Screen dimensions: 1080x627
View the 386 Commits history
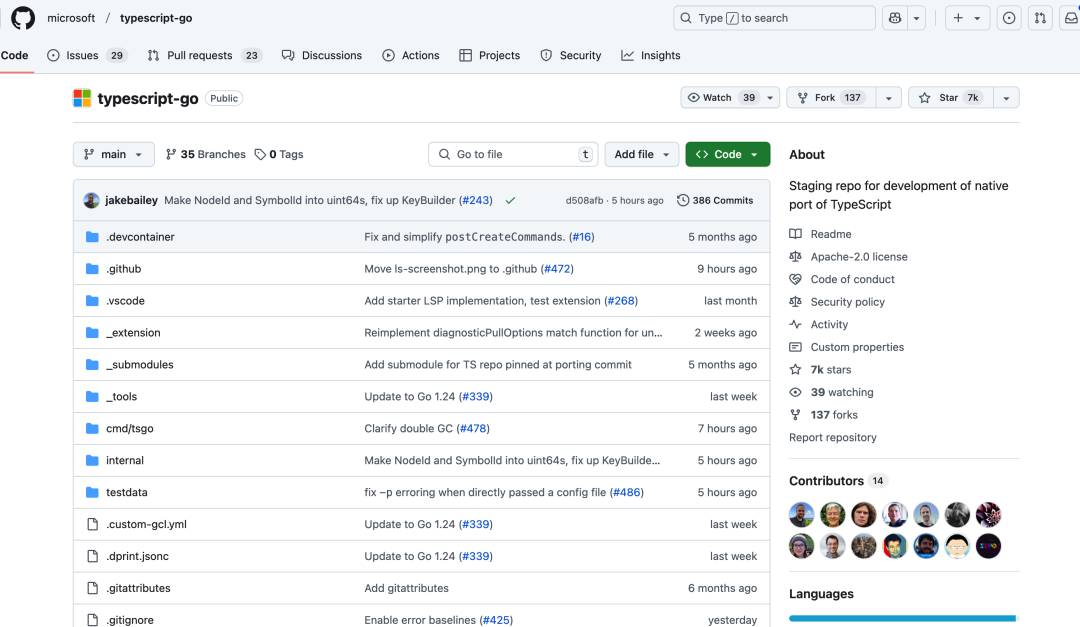[x=715, y=201]
